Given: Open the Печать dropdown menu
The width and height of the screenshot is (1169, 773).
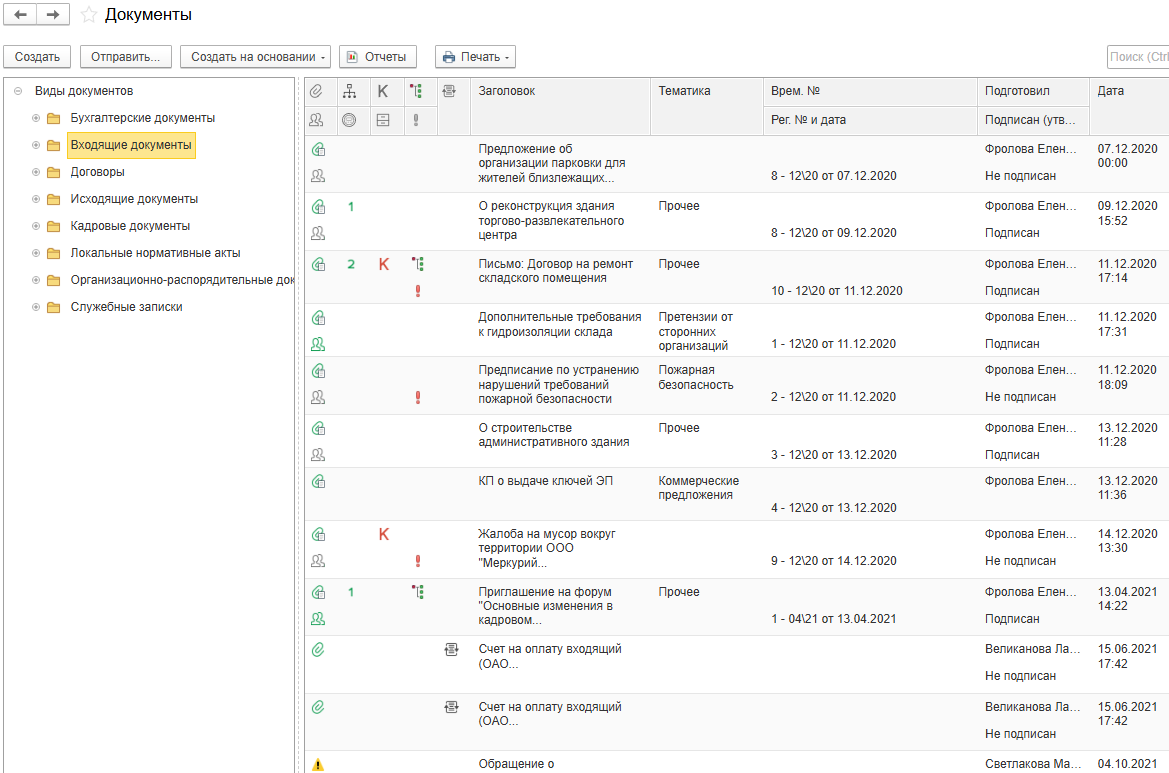Looking at the screenshot, I should click(475, 57).
